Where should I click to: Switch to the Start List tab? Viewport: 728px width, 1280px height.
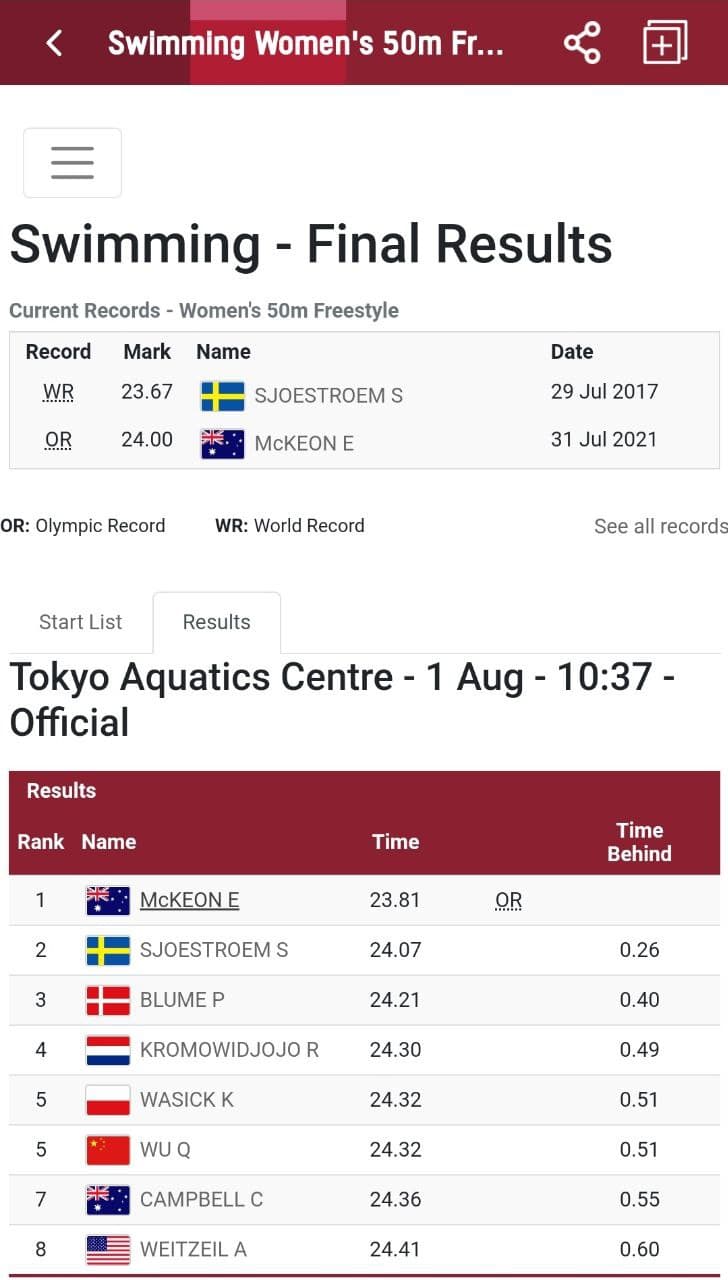[x=80, y=622]
